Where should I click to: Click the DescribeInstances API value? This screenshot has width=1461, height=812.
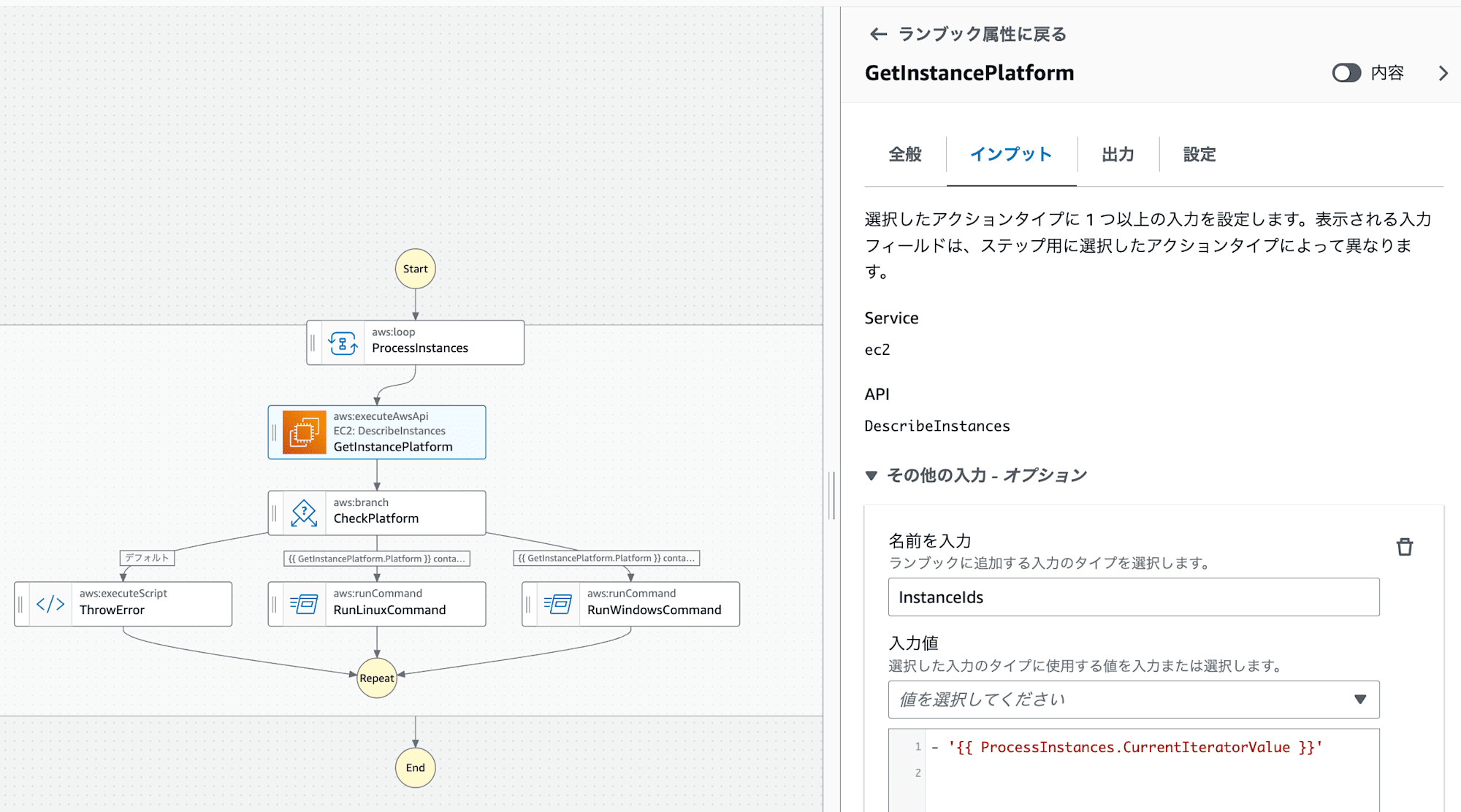937,426
